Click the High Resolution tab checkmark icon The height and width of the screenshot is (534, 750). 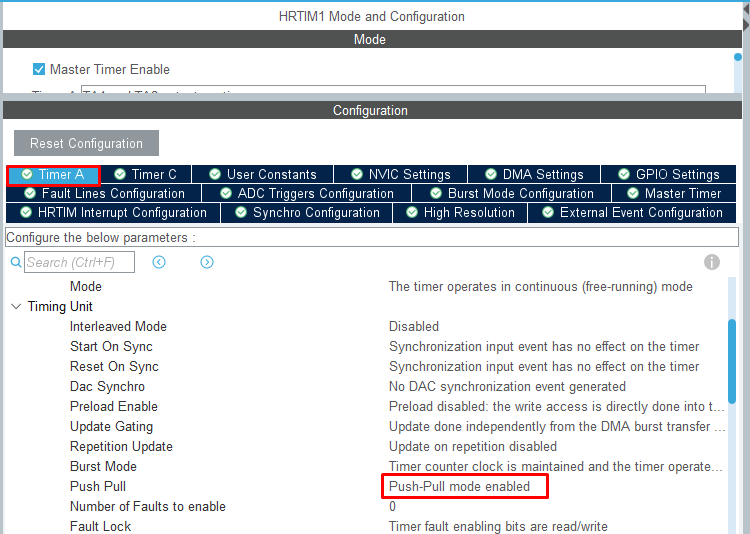coord(412,212)
